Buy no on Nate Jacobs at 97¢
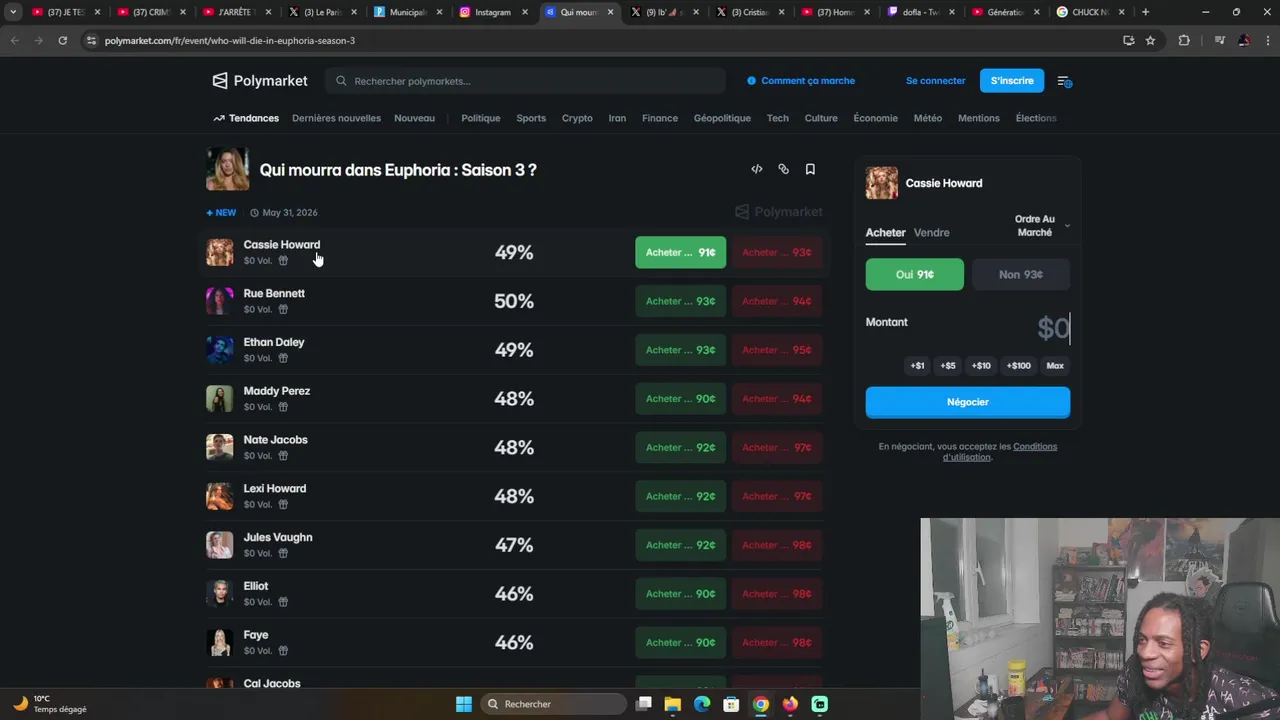 [x=776, y=447]
